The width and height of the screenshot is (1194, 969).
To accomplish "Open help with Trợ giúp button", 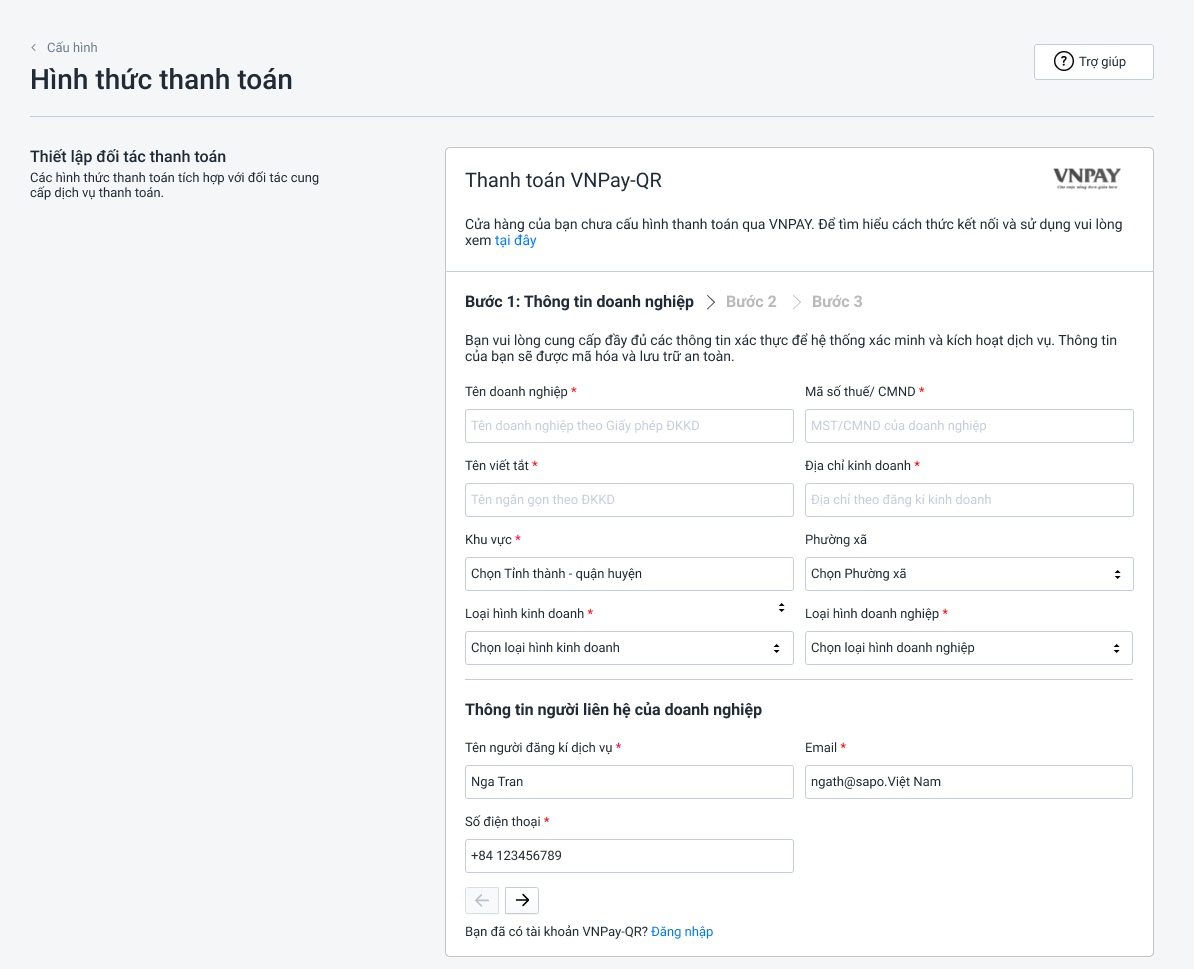I will [x=1093, y=62].
